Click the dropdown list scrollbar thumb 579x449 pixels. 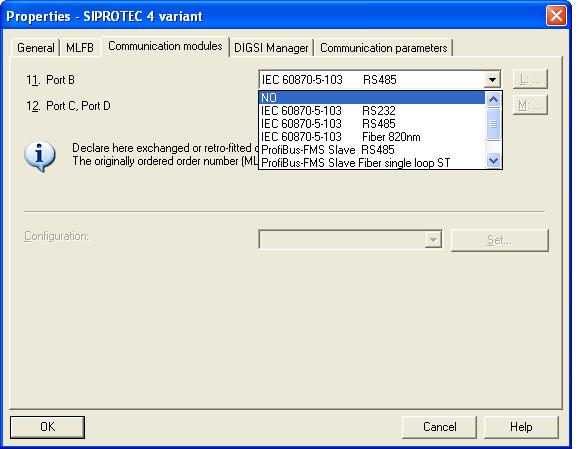tap(494, 124)
